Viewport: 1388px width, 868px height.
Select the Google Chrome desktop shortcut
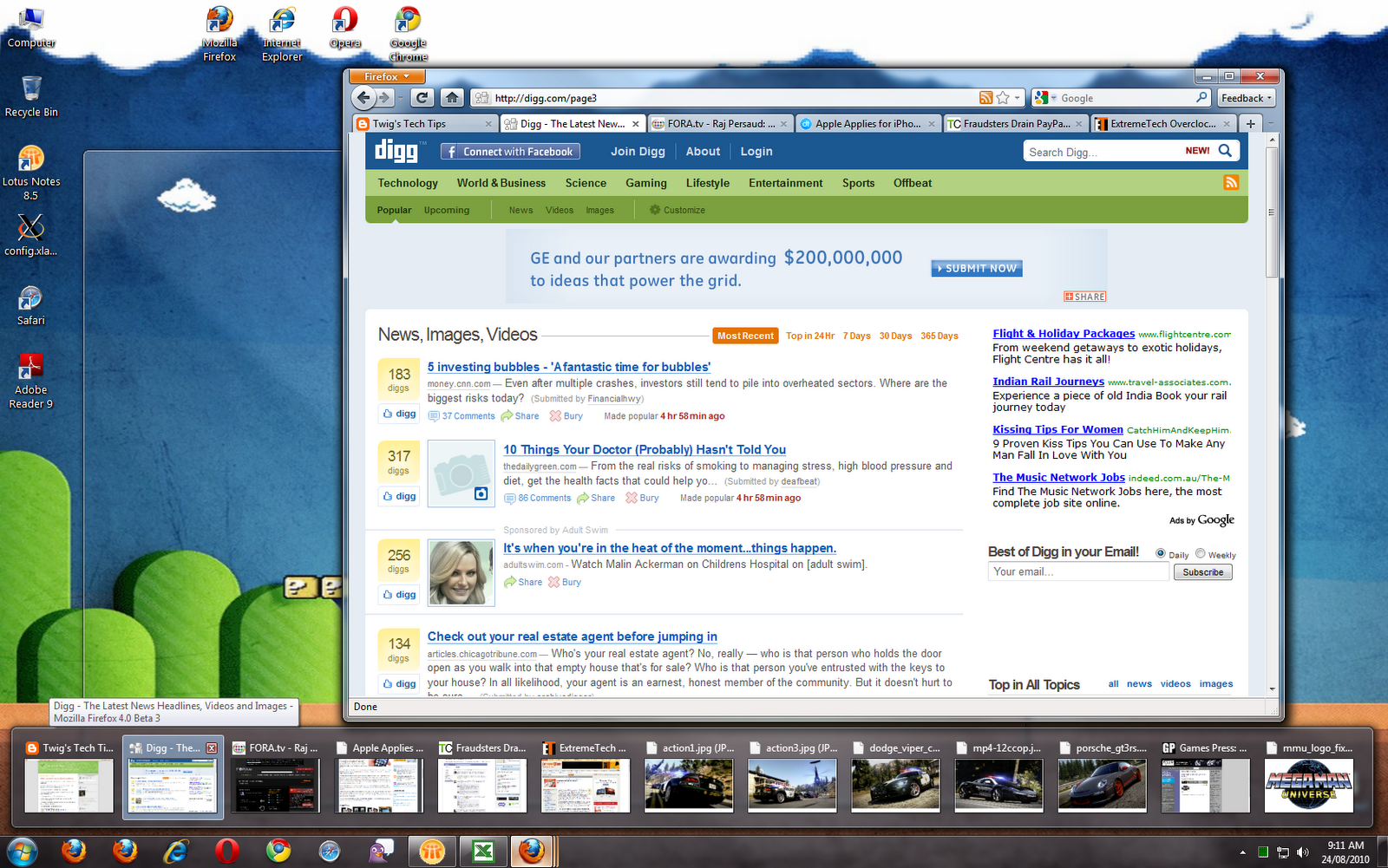pyautogui.click(x=408, y=34)
